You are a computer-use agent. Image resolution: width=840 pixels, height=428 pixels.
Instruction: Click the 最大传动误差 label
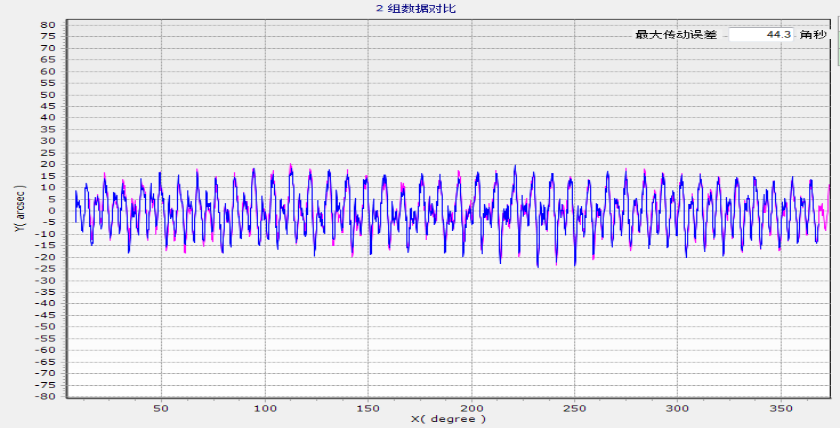[x=676, y=35]
